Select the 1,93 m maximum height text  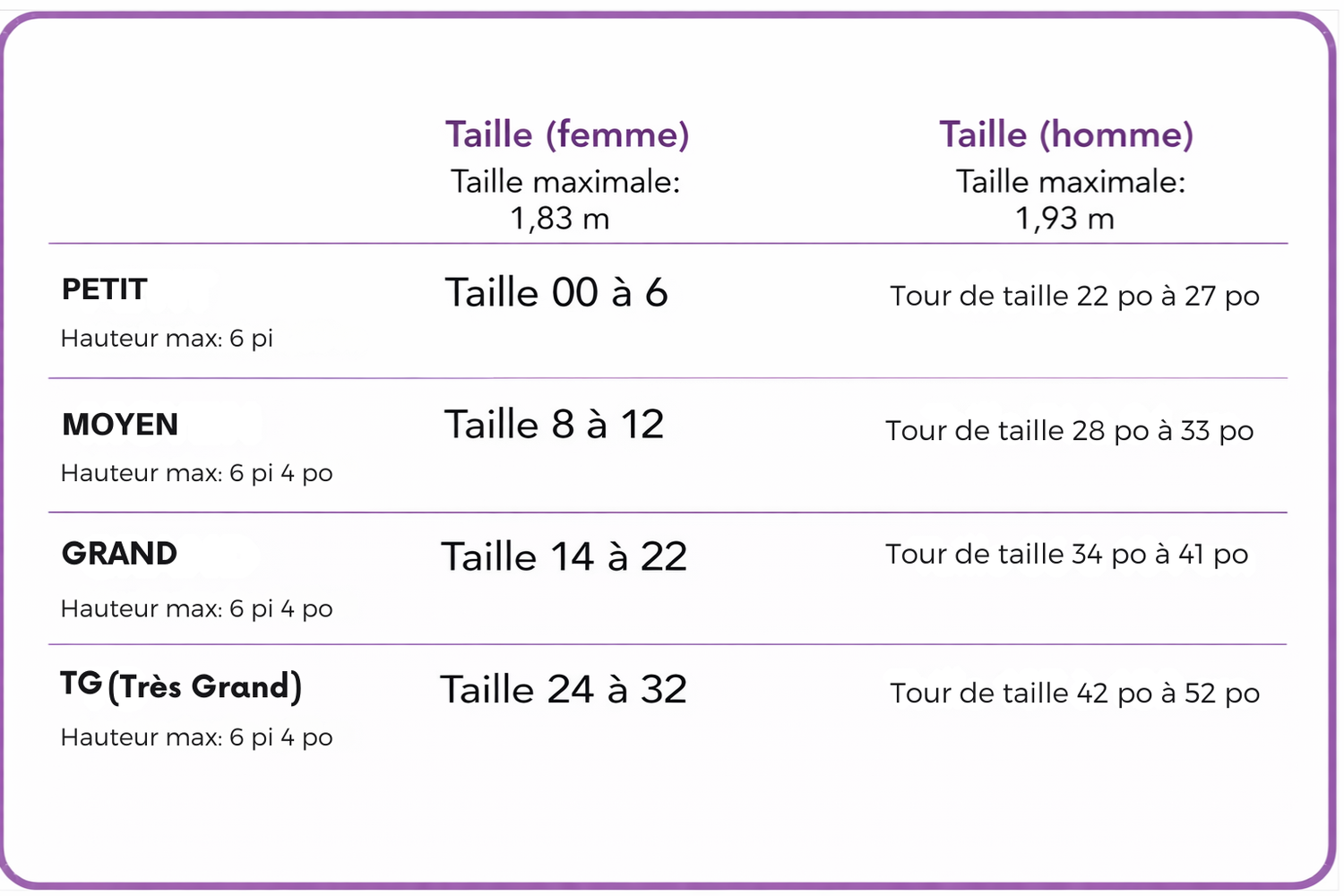(1064, 218)
